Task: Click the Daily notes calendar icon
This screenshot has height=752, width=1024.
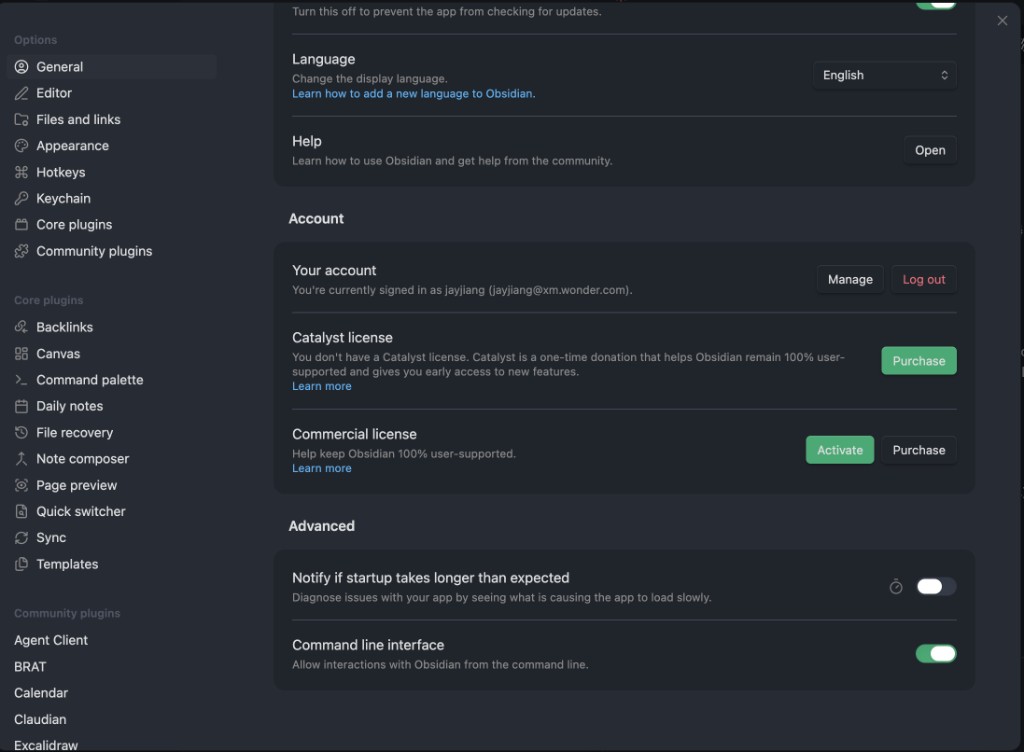Action: pos(22,406)
